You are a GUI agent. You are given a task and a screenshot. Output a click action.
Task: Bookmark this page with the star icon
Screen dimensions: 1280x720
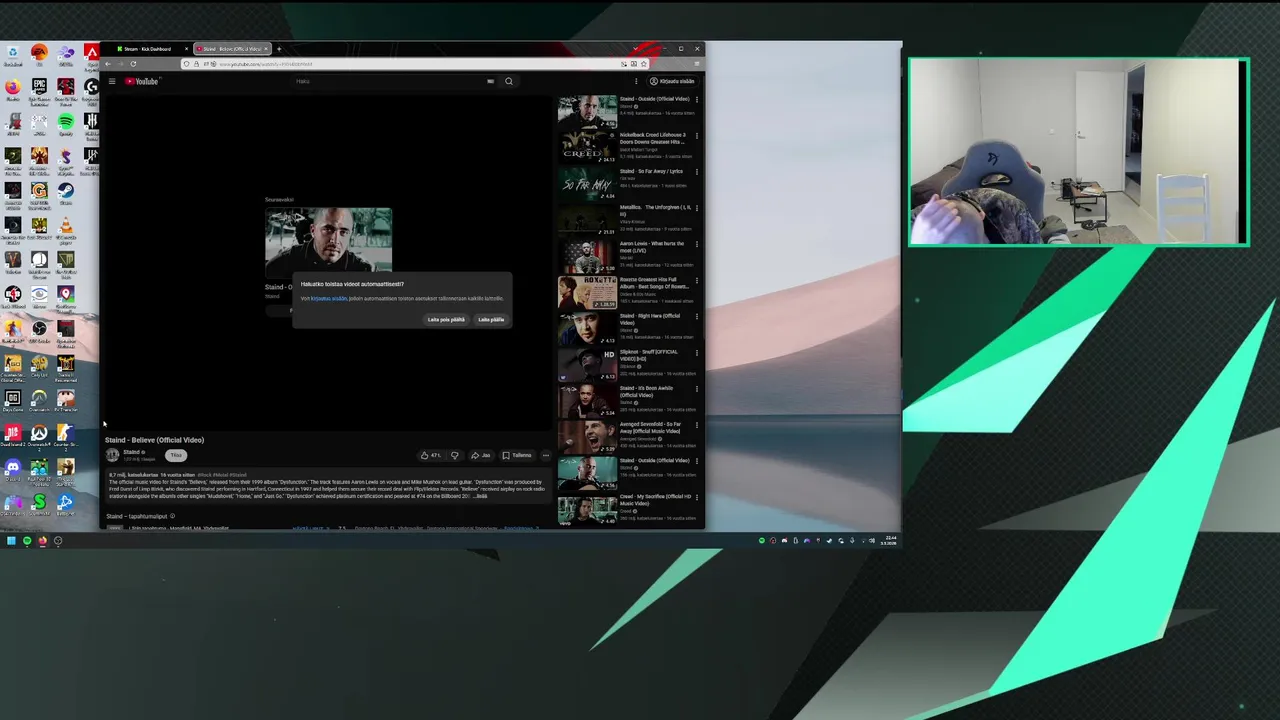coord(643,64)
